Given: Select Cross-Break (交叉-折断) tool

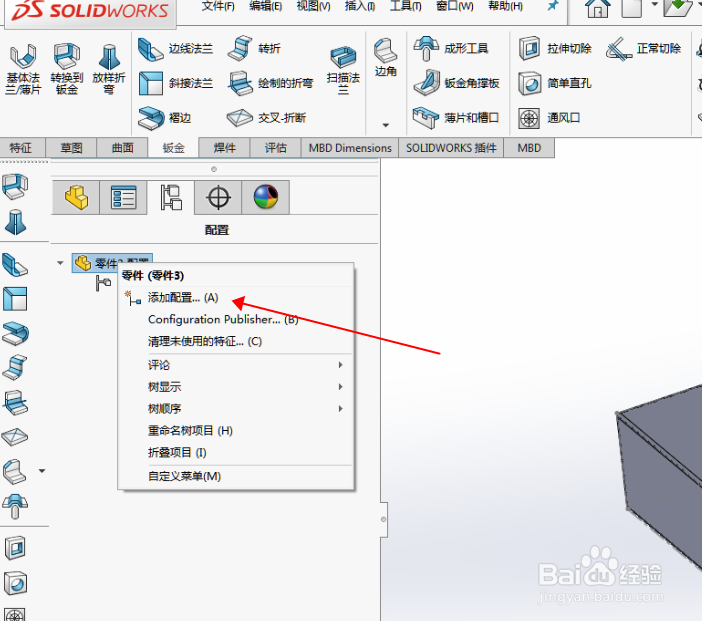Looking at the screenshot, I should pyautogui.click(x=266, y=118).
